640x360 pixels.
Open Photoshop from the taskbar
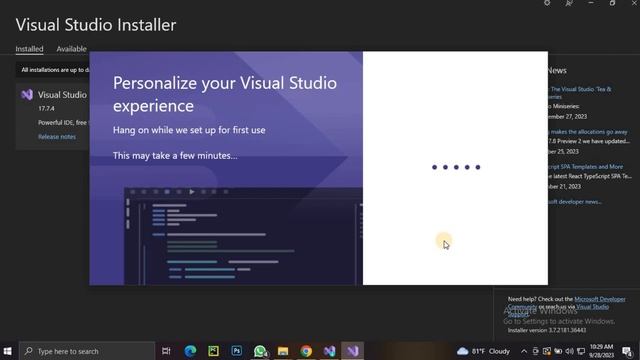point(236,351)
